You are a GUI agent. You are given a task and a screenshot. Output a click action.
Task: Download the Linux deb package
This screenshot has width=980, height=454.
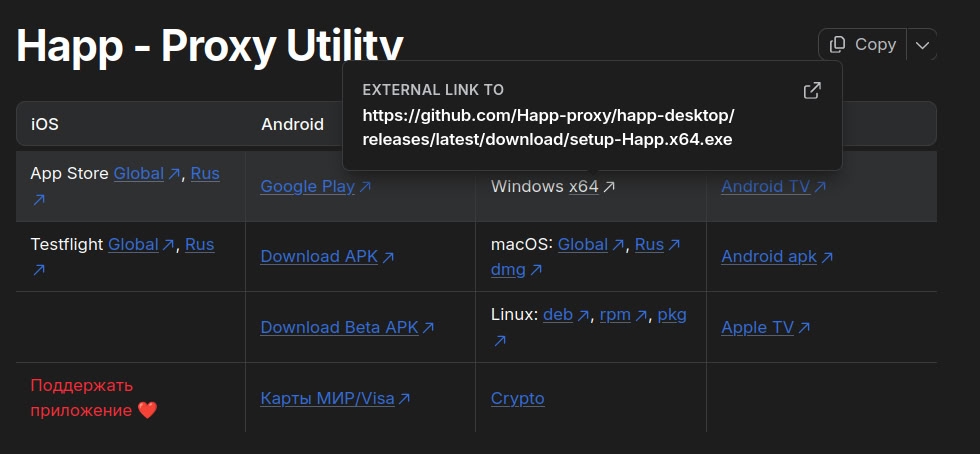558,314
